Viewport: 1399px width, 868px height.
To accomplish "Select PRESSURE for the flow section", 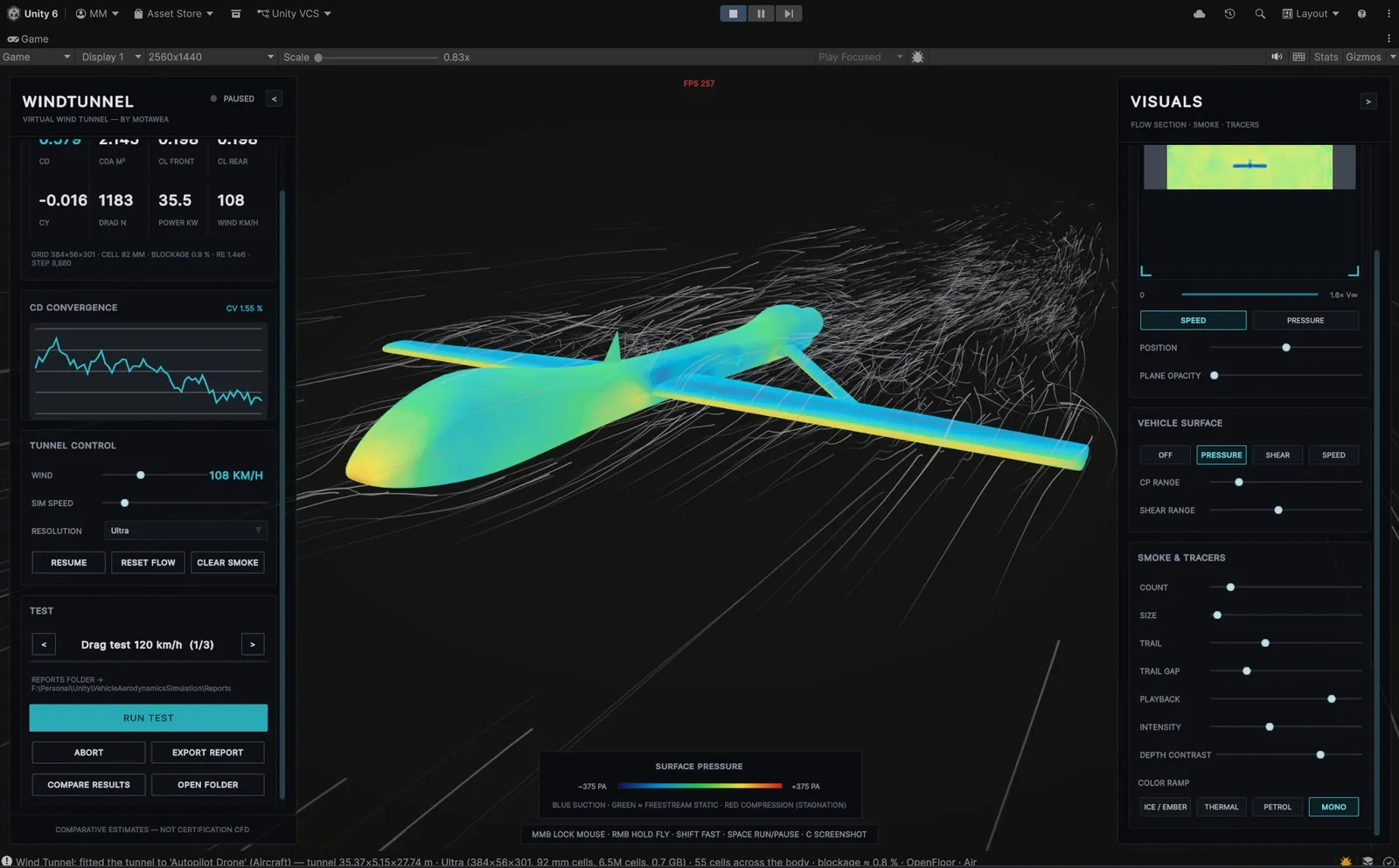I will (1305, 321).
